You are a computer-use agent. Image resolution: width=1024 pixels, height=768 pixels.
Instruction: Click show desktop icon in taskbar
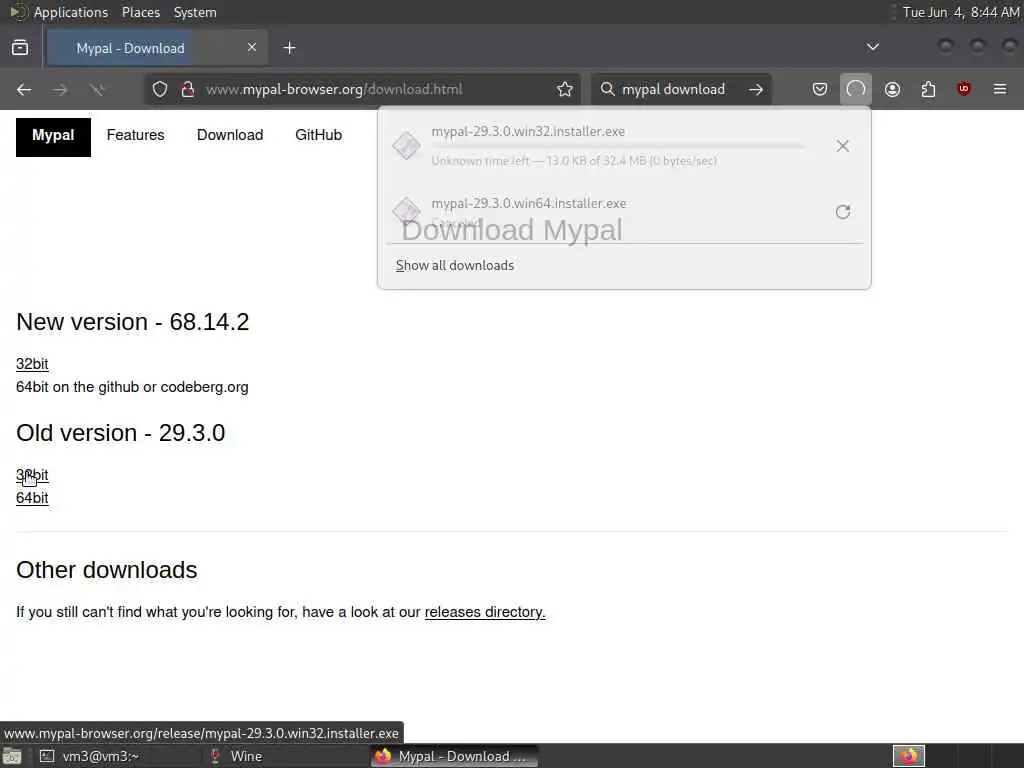point(12,757)
